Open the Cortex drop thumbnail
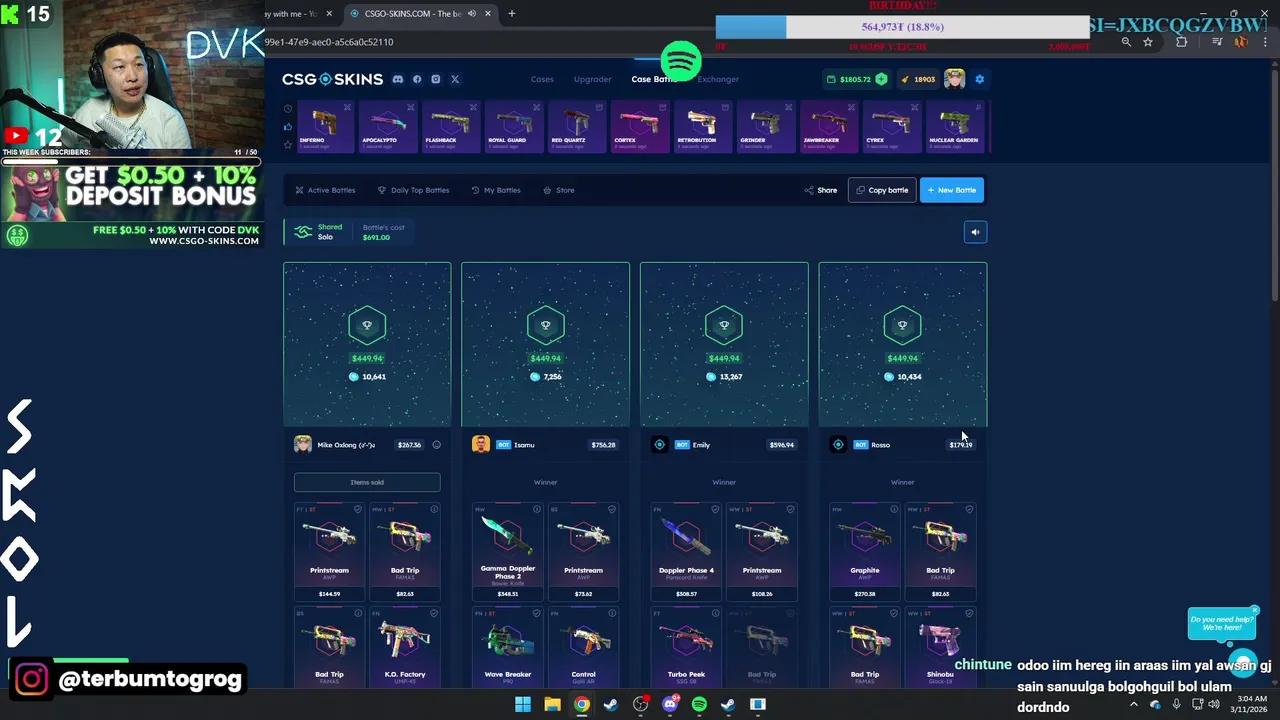The height and width of the screenshot is (720, 1280). click(x=639, y=127)
